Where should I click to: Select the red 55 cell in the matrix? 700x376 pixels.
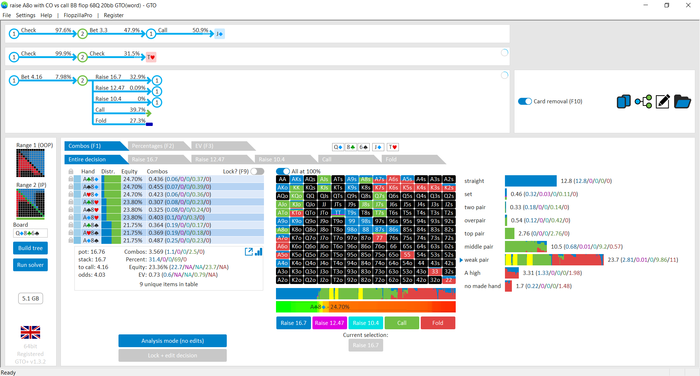[x=407, y=255]
